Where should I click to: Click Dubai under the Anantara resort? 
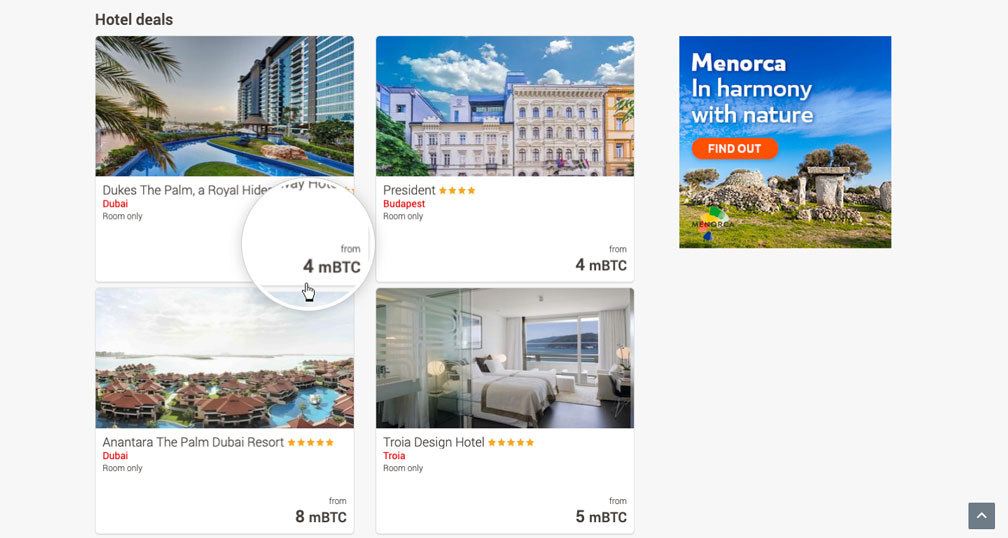click(x=115, y=456)
